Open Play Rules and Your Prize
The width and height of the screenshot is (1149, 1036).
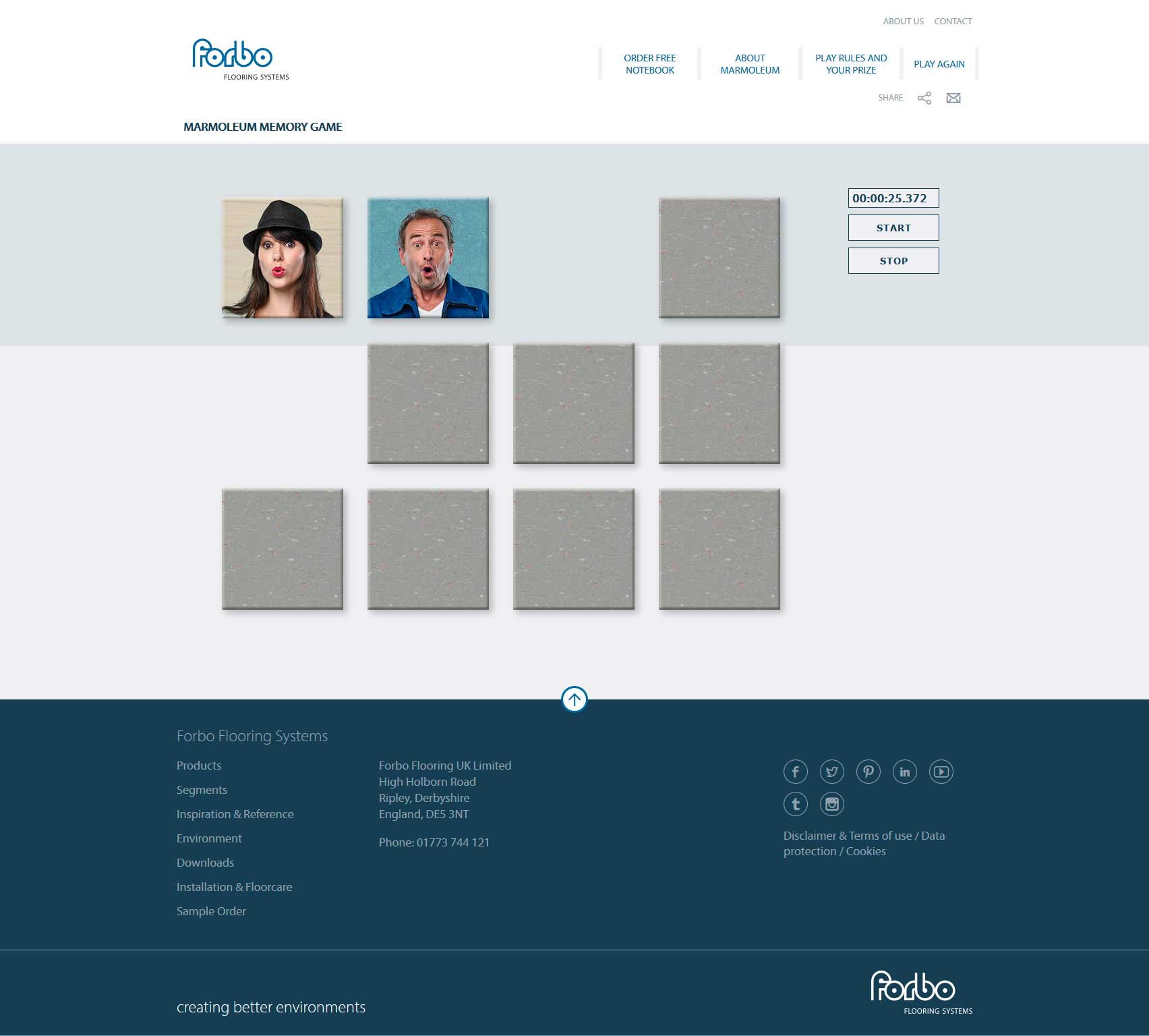pos(850,64)
